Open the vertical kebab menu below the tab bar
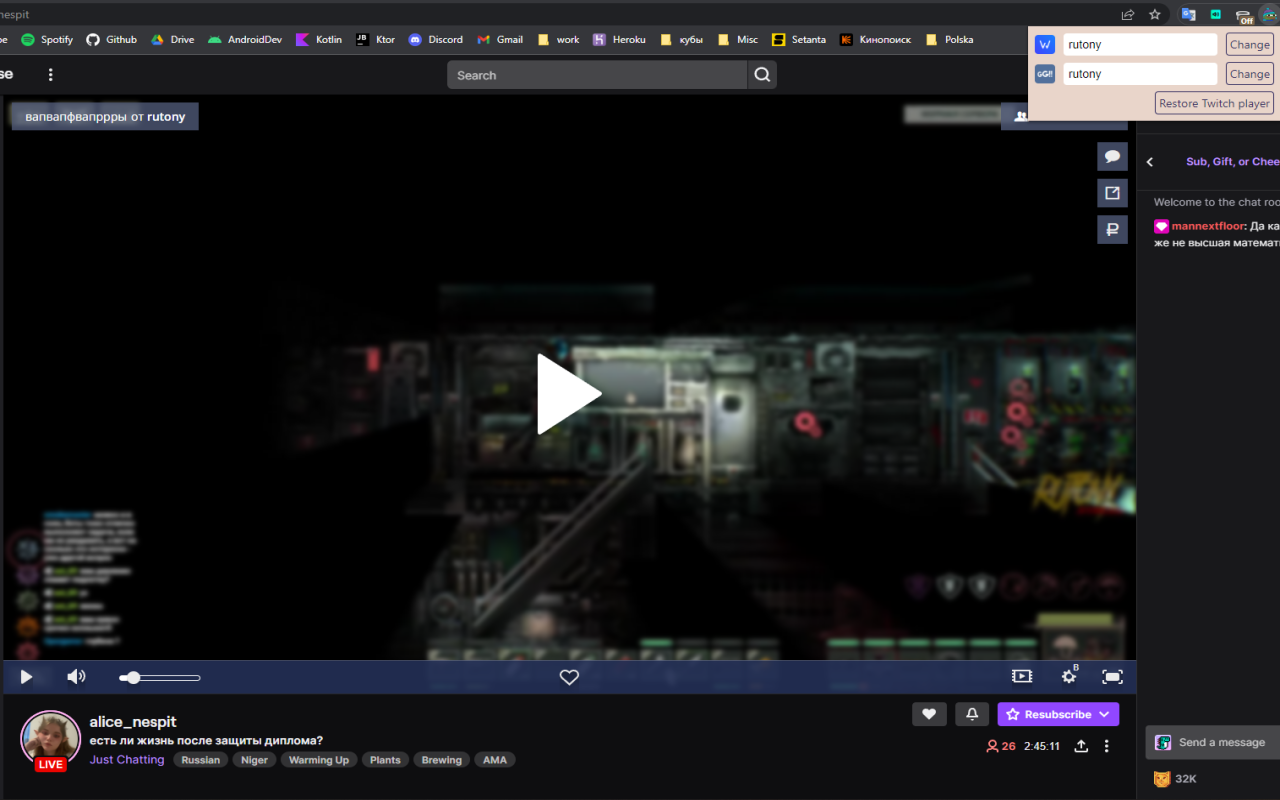This screenshot has width=1280, height=800. pos(50,75)
